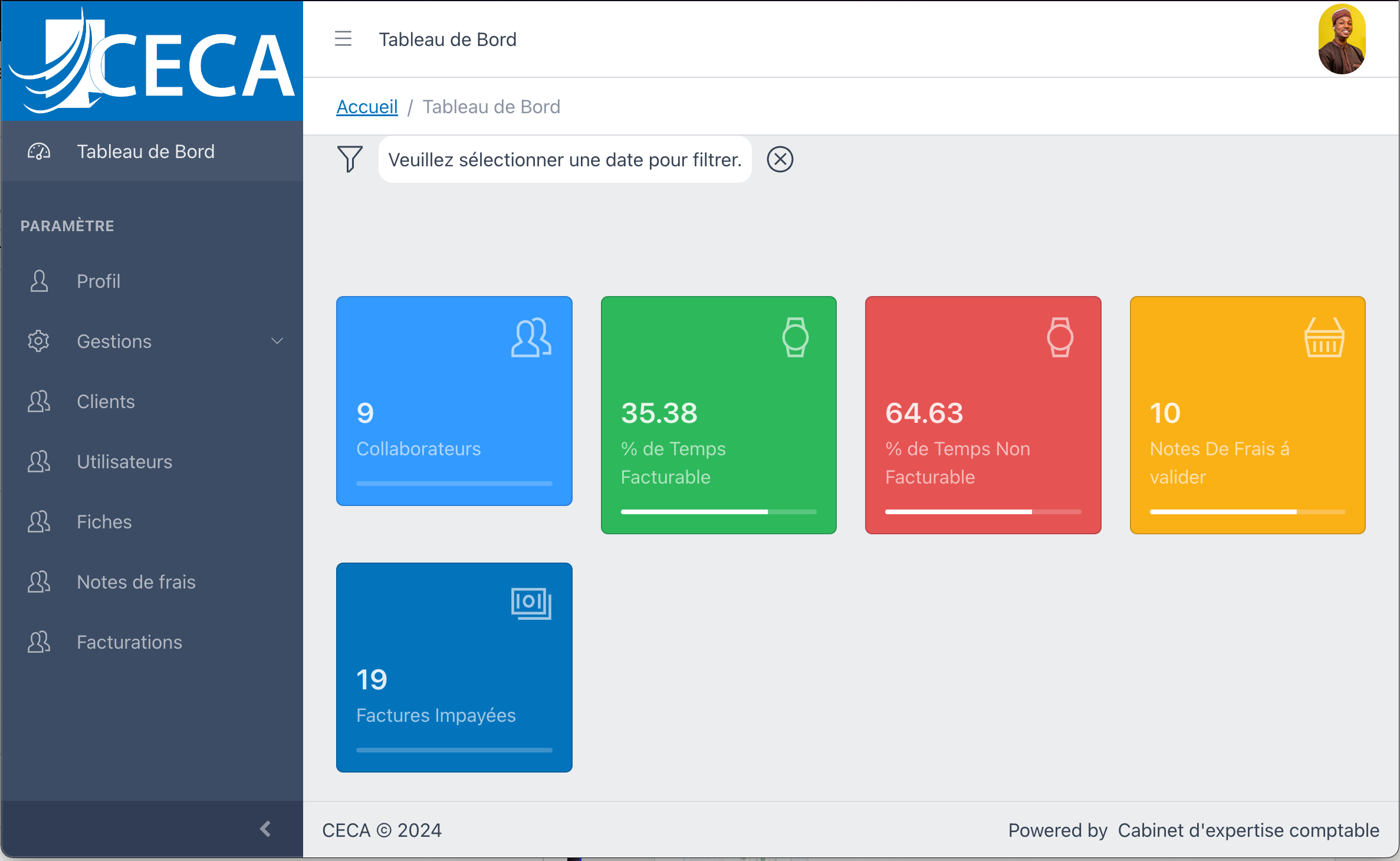Collapse sidebar using bottom left arrow
The width and height of the screenshot is (1400, 861).
265,829
